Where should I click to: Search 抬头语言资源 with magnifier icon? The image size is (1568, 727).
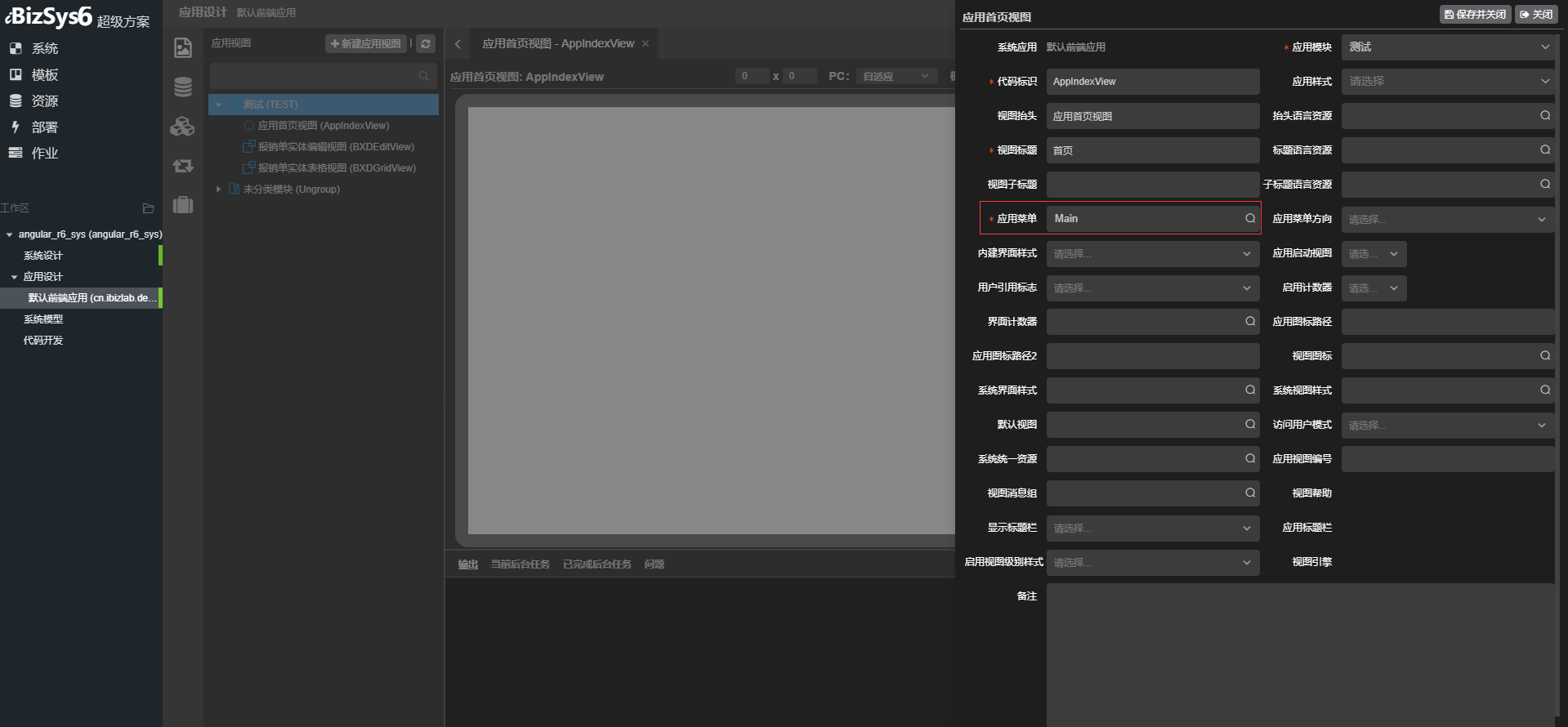click(1545, 116)
